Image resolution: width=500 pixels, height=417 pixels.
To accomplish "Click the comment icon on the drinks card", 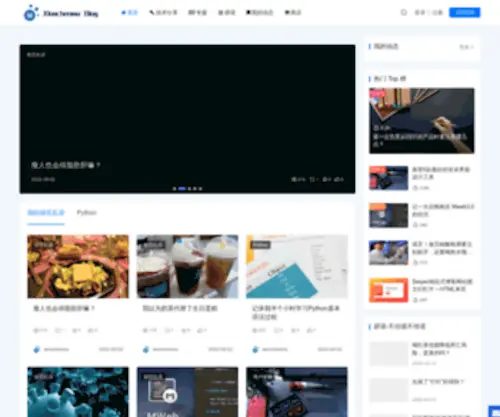I will 166,330.
